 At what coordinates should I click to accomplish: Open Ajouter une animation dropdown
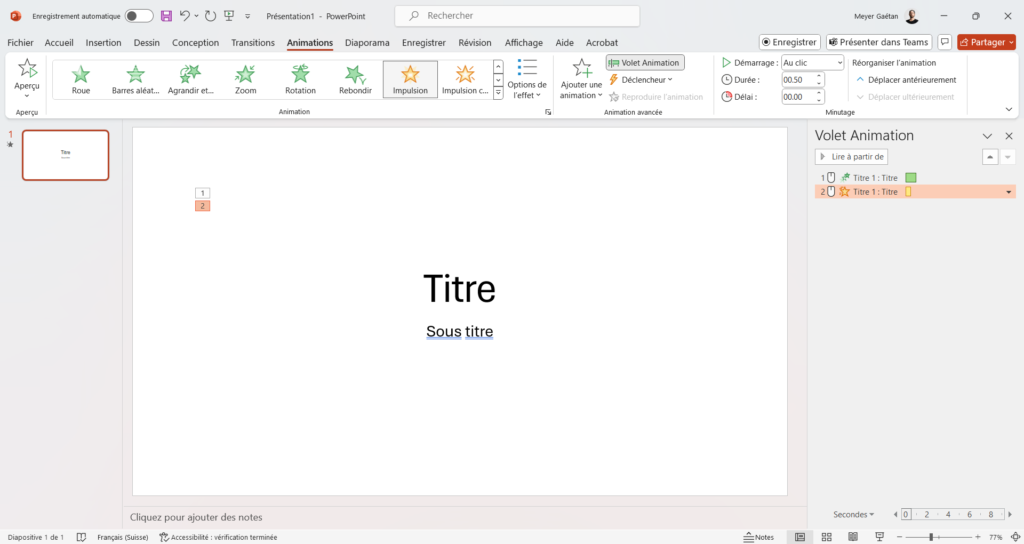click(x=581, y=79)
